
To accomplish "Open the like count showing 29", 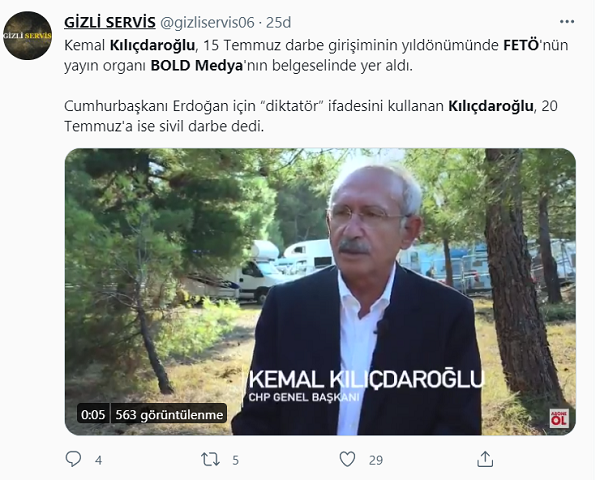I will pos(376,460).
